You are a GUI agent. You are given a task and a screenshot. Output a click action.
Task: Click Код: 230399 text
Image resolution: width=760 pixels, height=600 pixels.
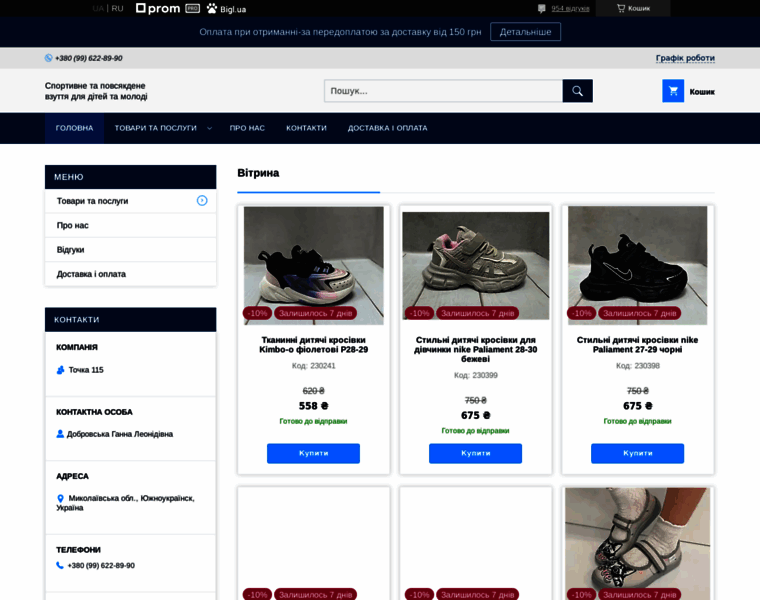[475, 376]
